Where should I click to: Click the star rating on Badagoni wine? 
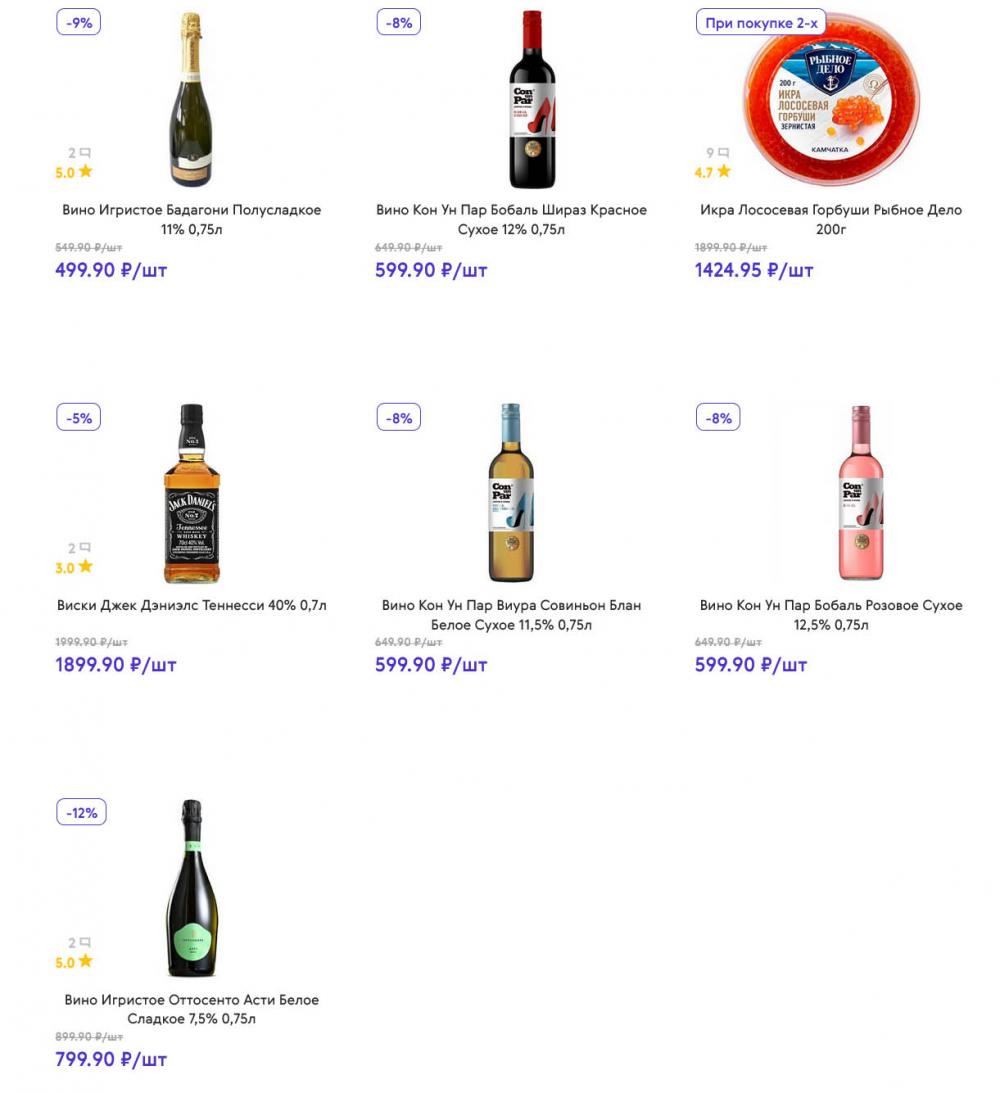74,172
